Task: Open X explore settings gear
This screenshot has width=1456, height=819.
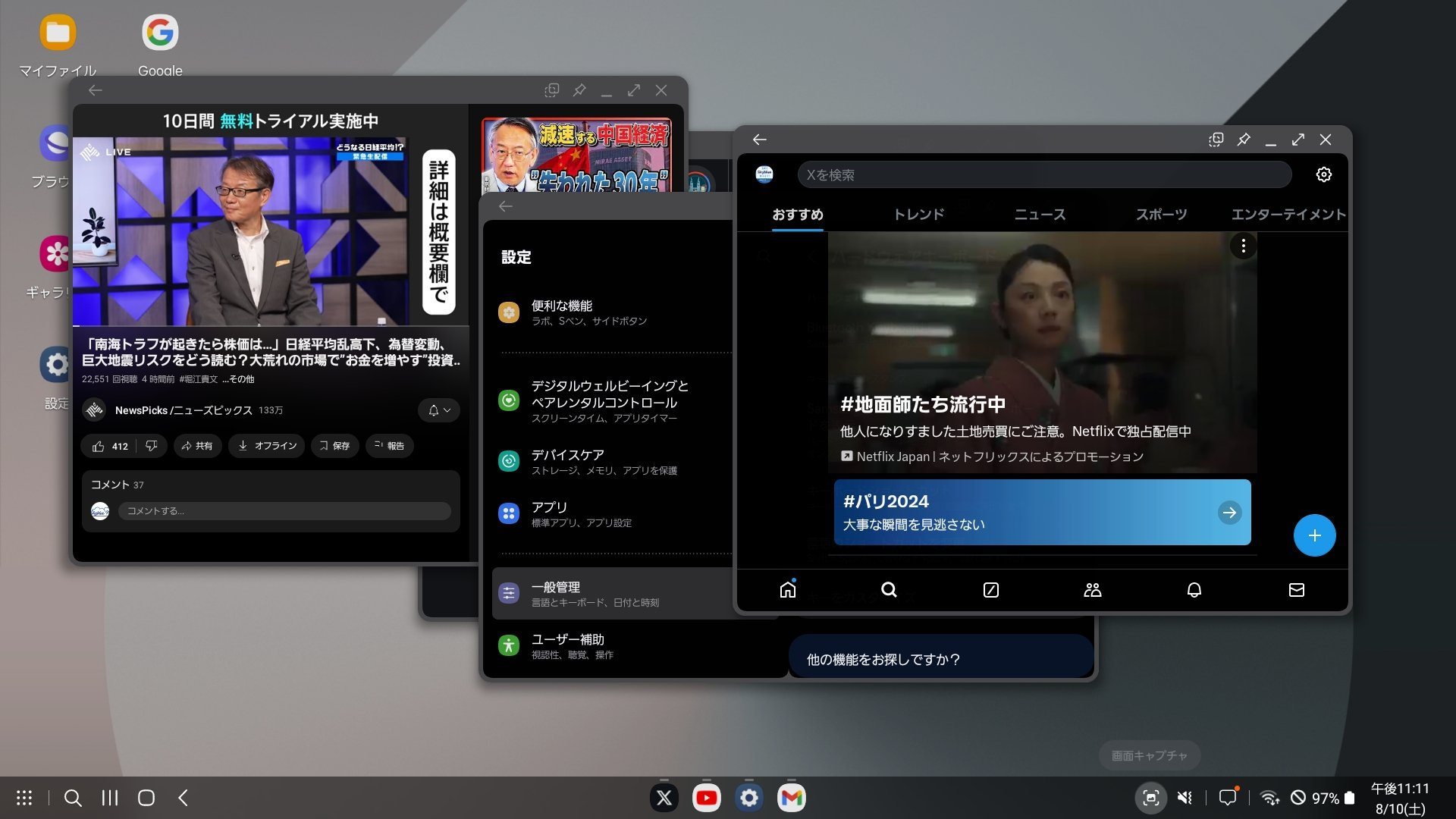Action: (x=1324, y=174)
